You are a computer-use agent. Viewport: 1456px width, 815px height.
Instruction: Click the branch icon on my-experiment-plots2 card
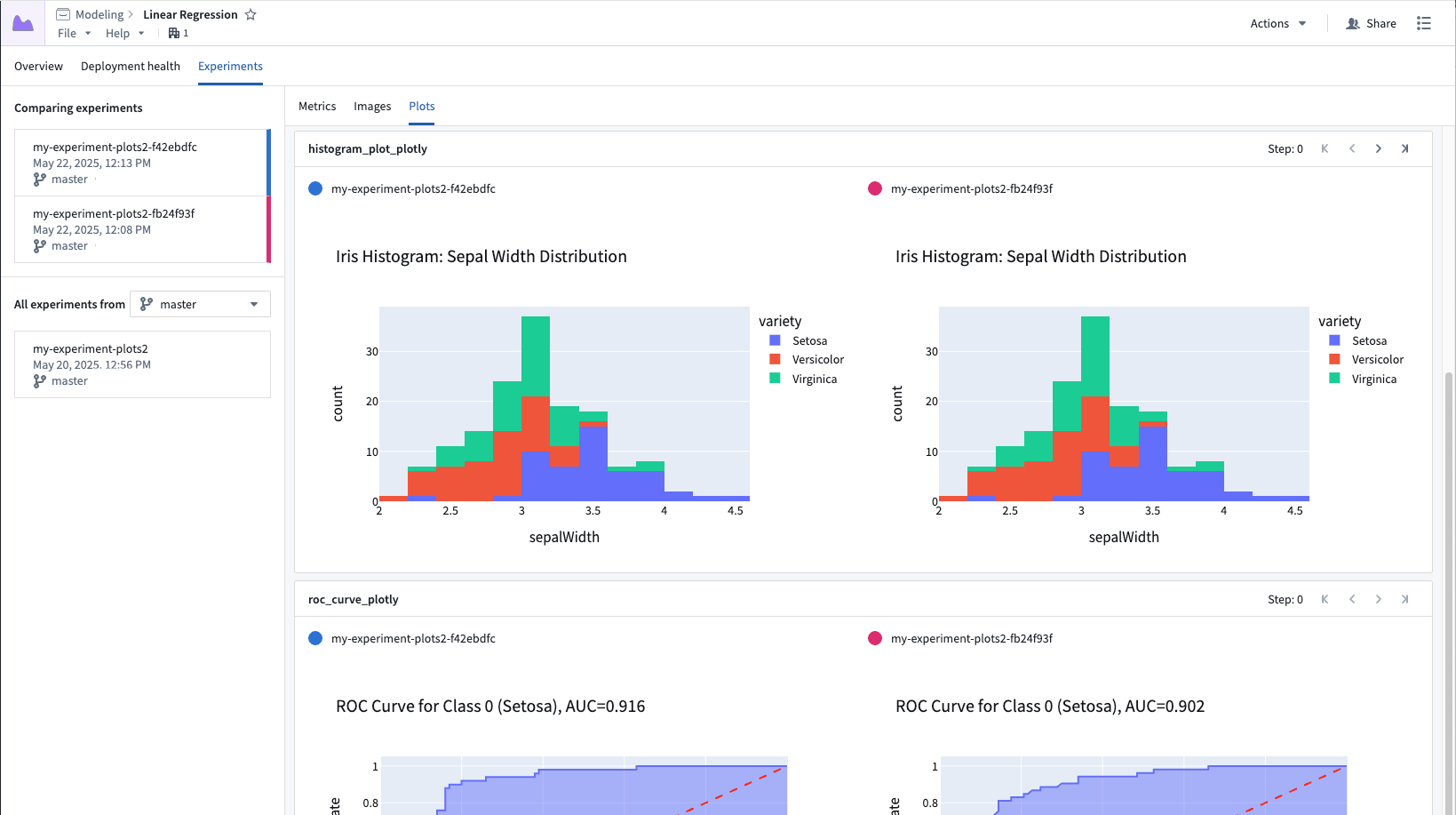coord(38,380)
